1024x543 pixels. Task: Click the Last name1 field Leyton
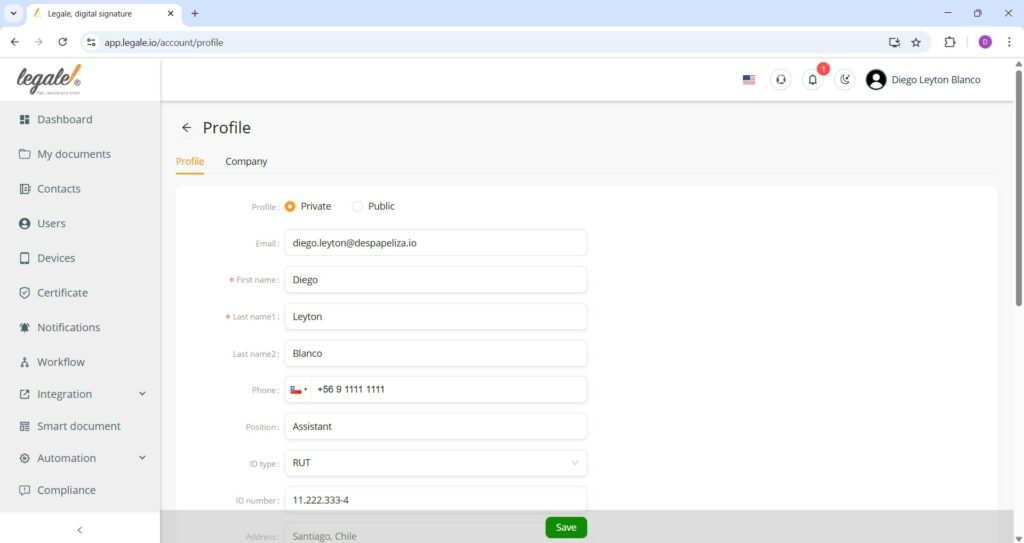coord(436,316)
